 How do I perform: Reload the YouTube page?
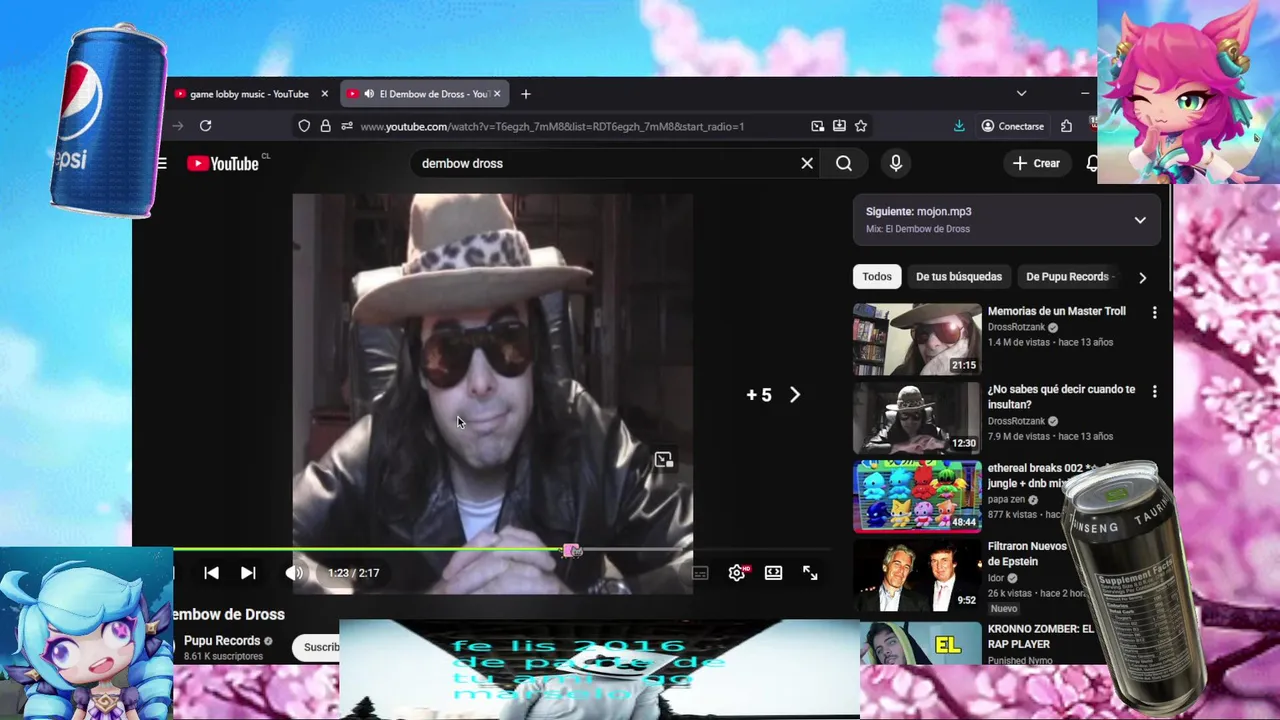pyautogui.click(x=205, y=126)
